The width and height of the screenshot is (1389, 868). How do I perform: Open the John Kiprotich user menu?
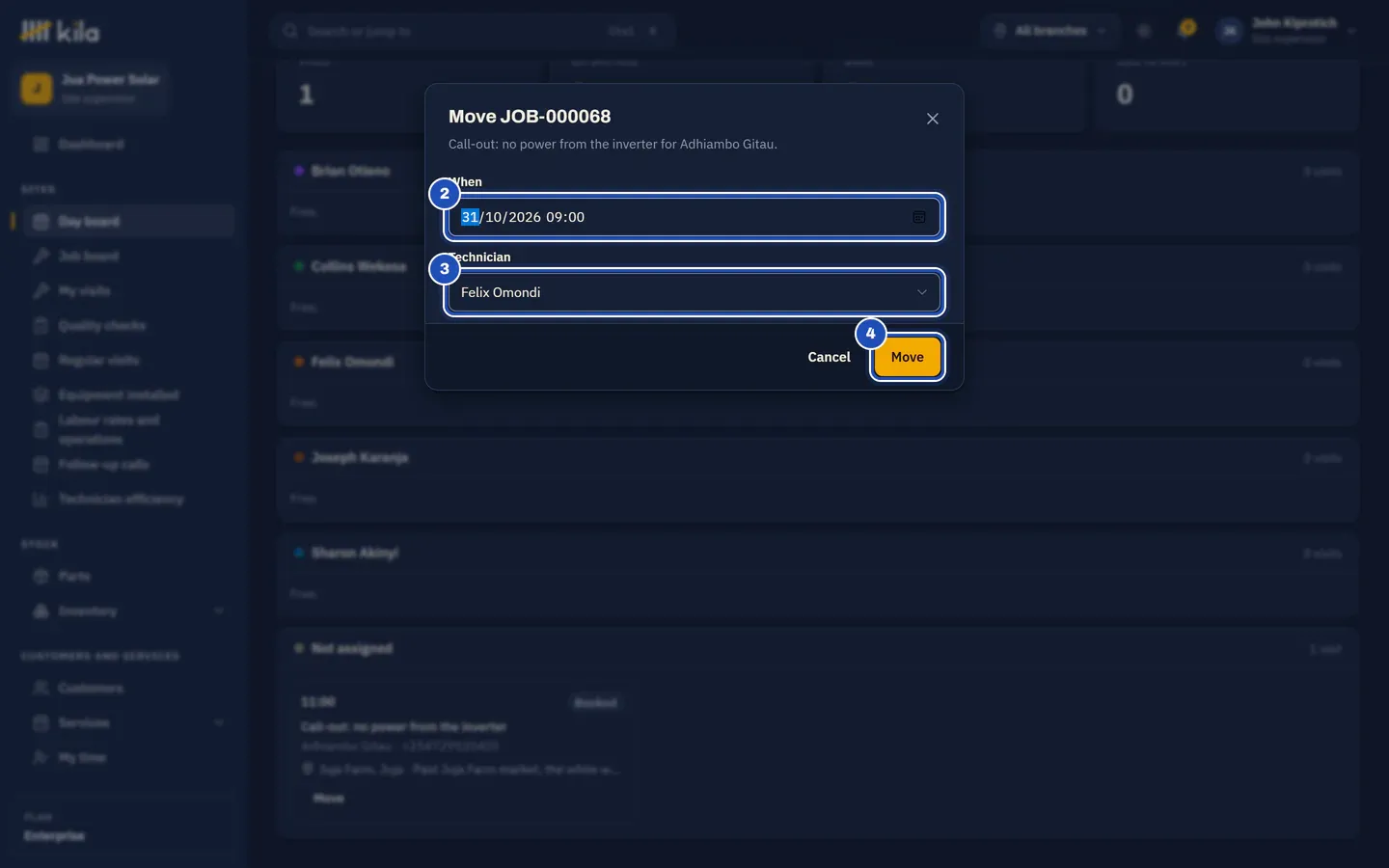pyautogui.click(x=1287, y=31)
